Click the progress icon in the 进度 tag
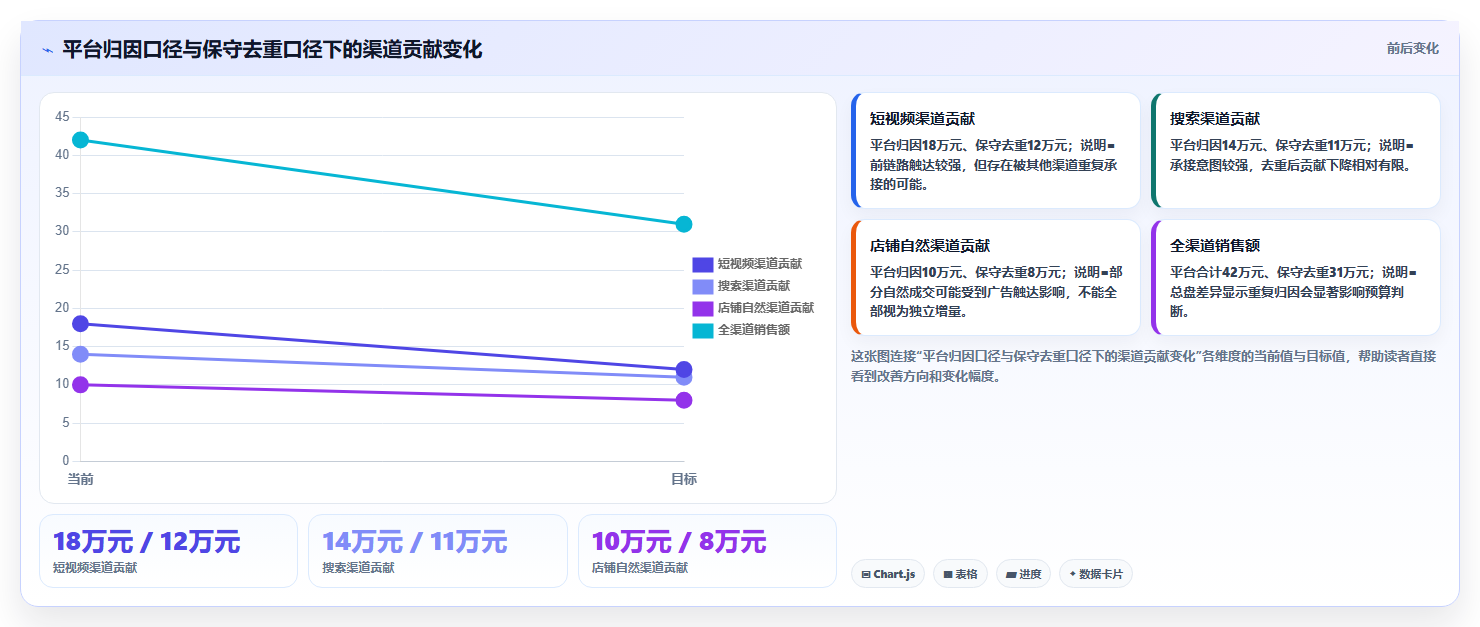Image resolution: width=1480 pixels, height=627 pixels. [x=1011, y=575]
